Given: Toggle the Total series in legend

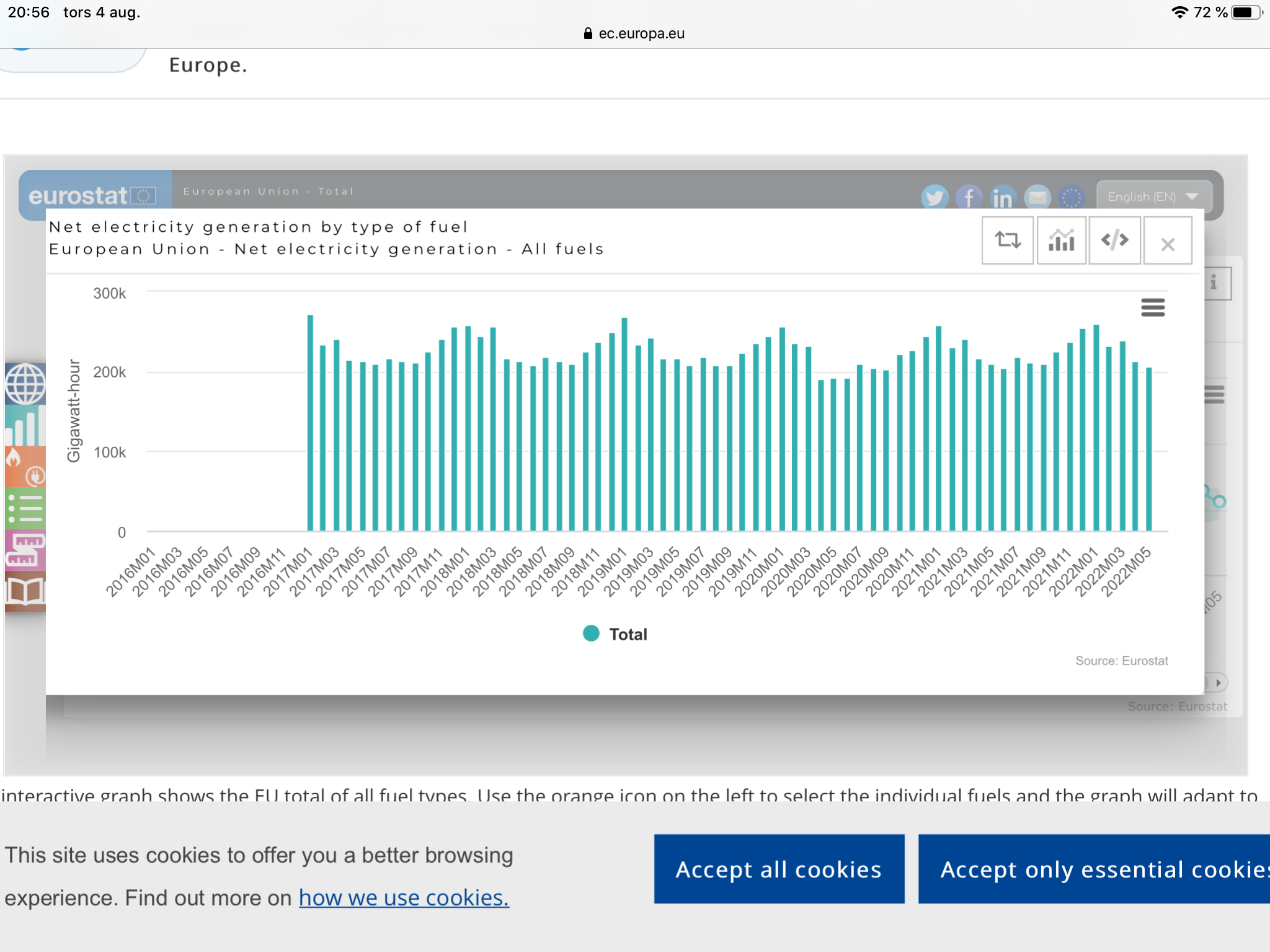Looking at the screenshot, I should (615, 634).
